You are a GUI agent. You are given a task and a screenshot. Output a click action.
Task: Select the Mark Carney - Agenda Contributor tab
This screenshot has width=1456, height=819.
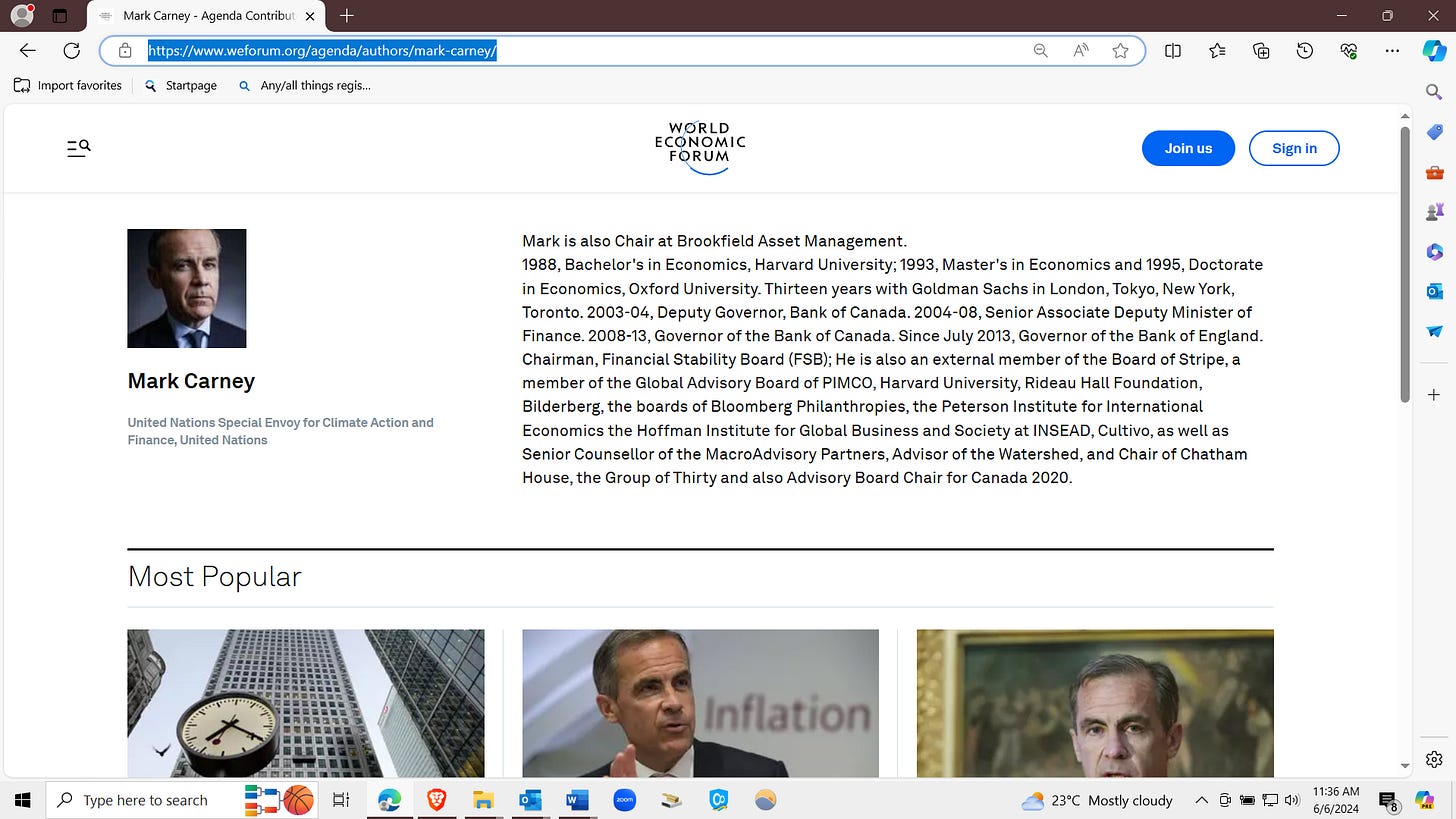pyautogui.click(x=206, y=16)
